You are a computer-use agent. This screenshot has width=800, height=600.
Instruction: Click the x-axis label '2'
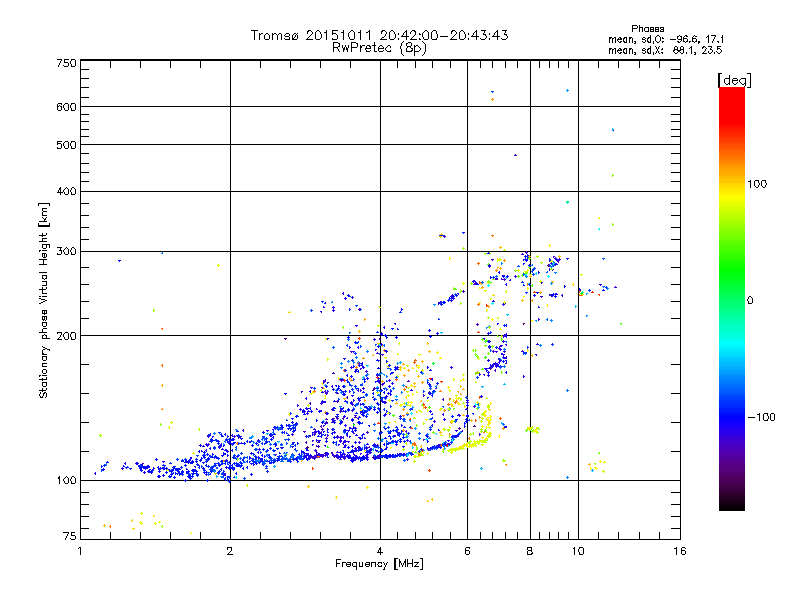(x=230, y=551)
